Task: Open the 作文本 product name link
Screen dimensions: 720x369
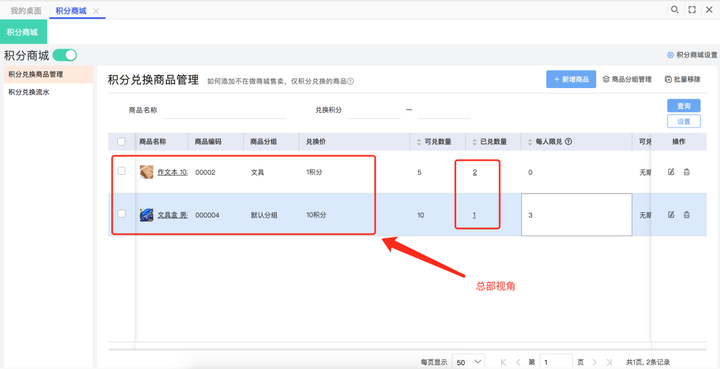Action: pos(173,173)
